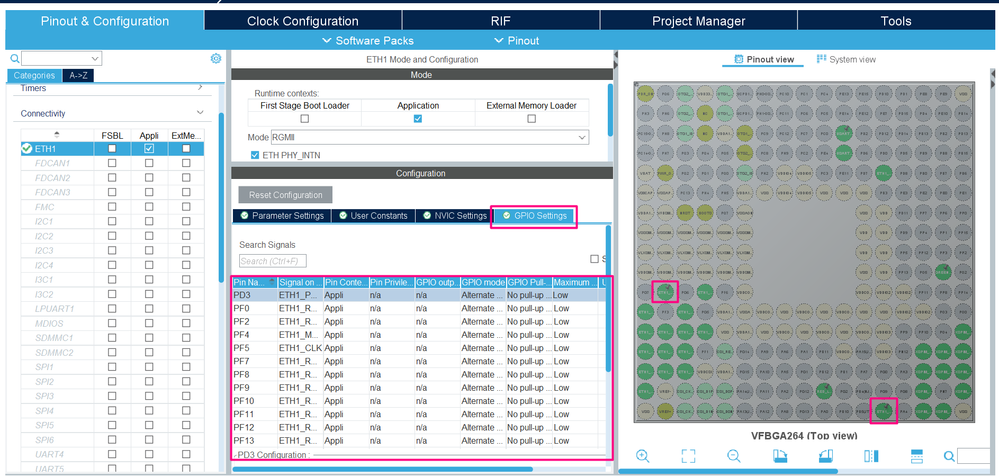Switch to the Clock Configuration tab
Screen dimensions: 999x476
[302, 21]
